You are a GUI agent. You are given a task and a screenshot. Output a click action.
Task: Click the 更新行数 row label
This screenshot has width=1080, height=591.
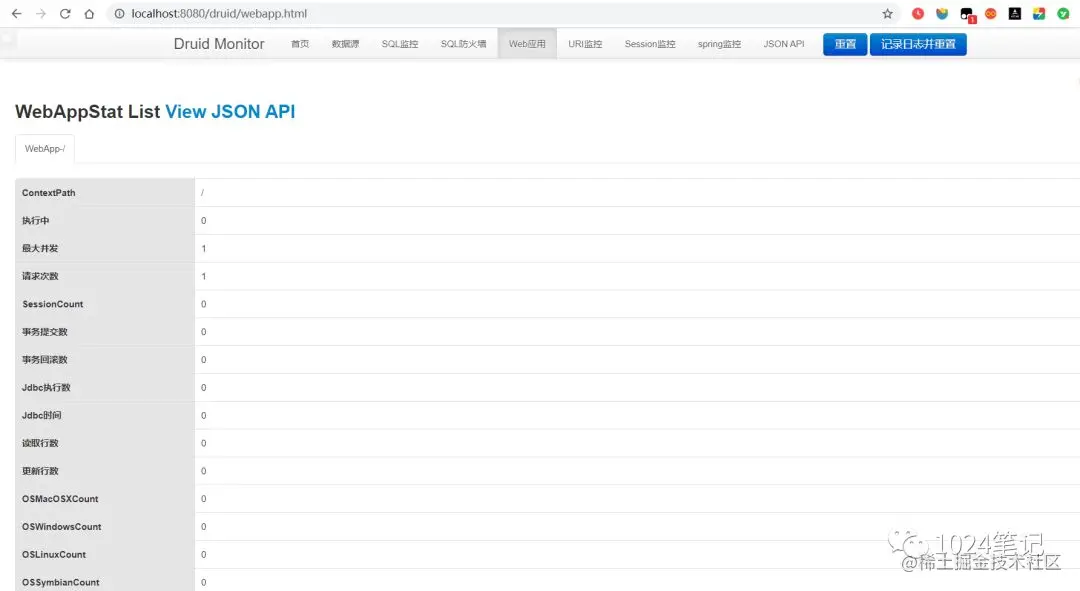(40, 471)
